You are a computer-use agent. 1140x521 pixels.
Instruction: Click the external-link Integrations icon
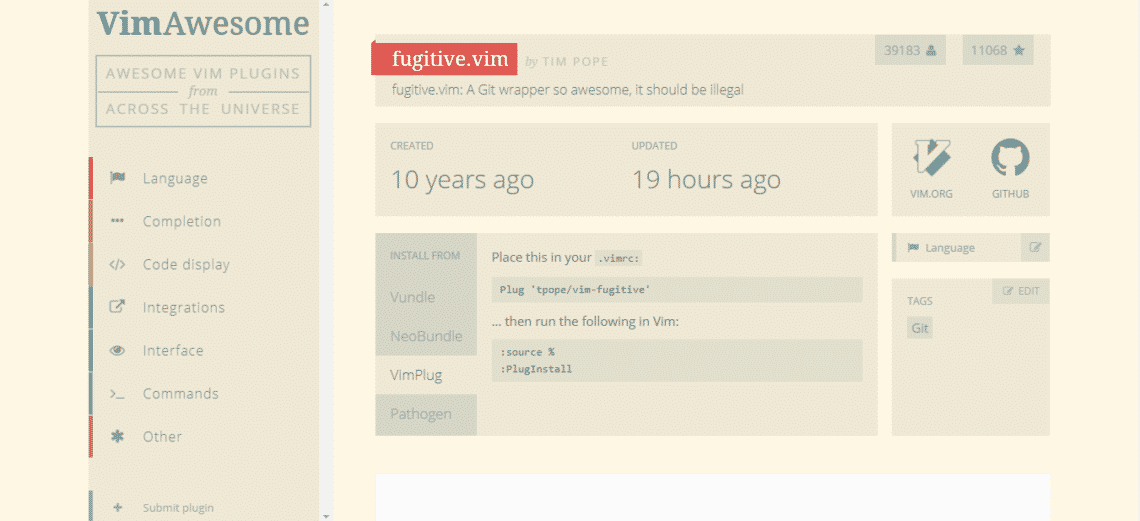117,307
